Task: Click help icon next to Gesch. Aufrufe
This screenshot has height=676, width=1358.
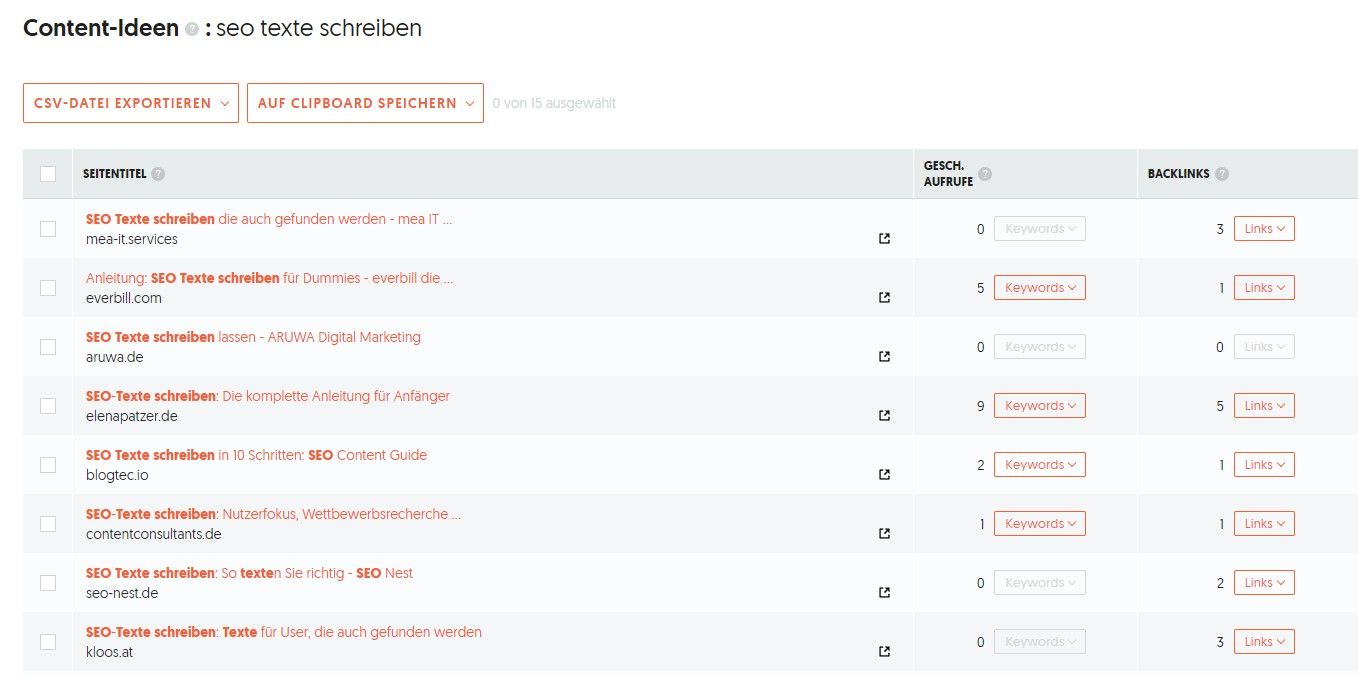Action: tap(985, 174)
